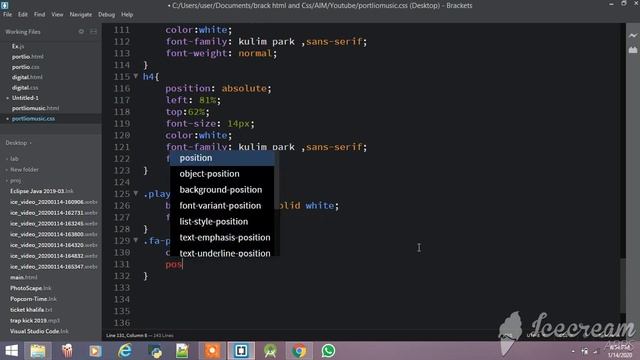Image resolution: width=640 pixels, height=360 pixels.
Task: Show hidden system tray icons arrow
Action: 573,351
